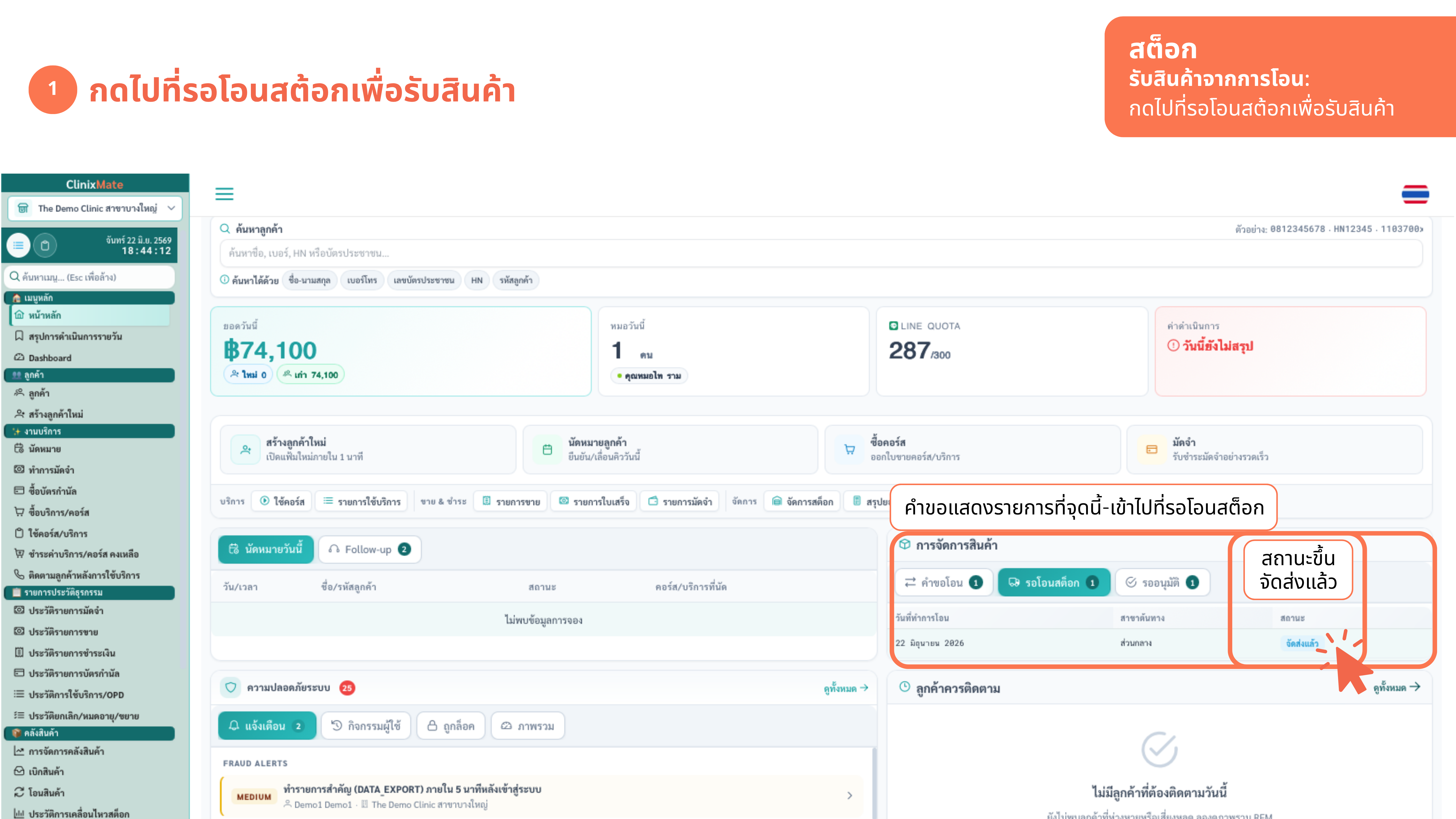Click the รายการมัดจำ toolbar button

[x=679, y=501]
